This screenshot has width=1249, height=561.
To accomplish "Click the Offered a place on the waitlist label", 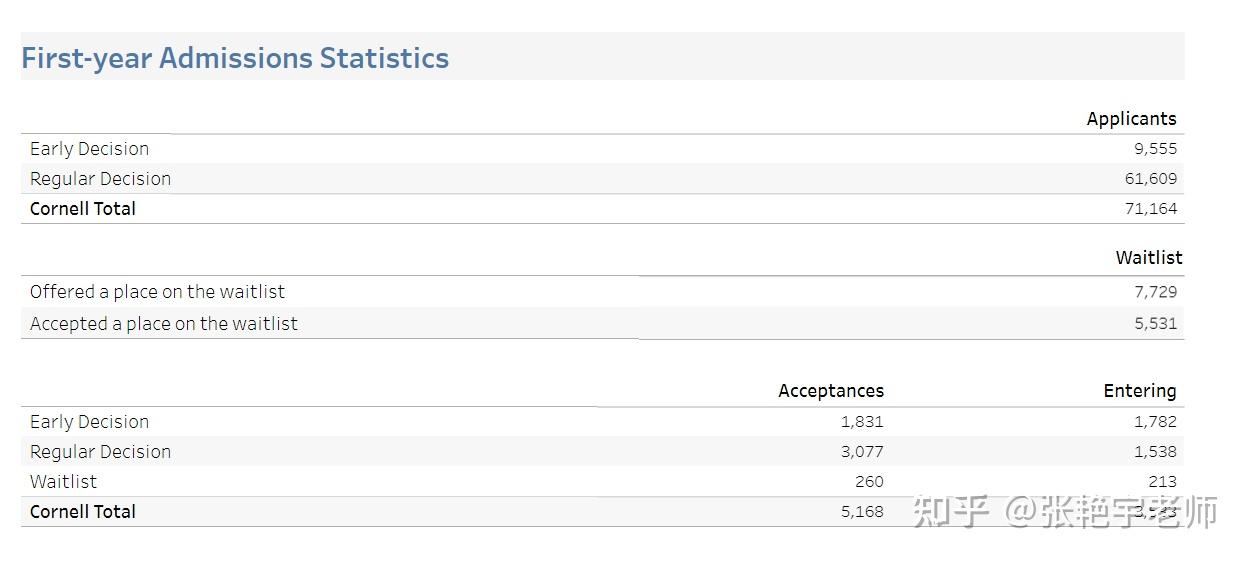I will (x=157, y=291).
